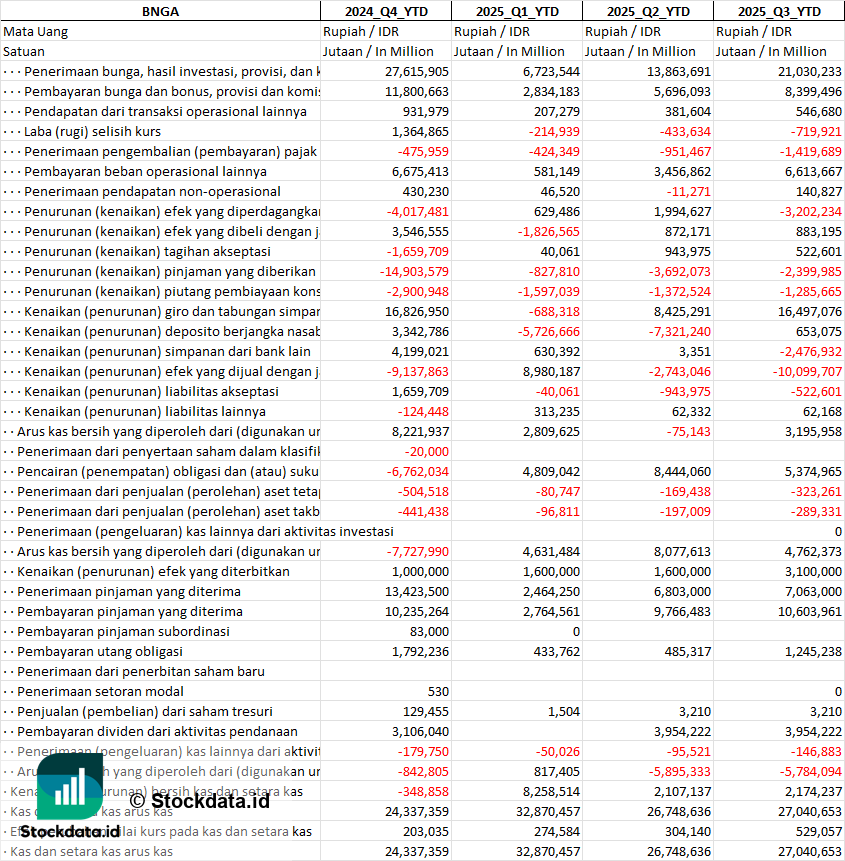Click the Stockdata.id logo icon
Screen dimensions: 845x861
coord(70,786)
